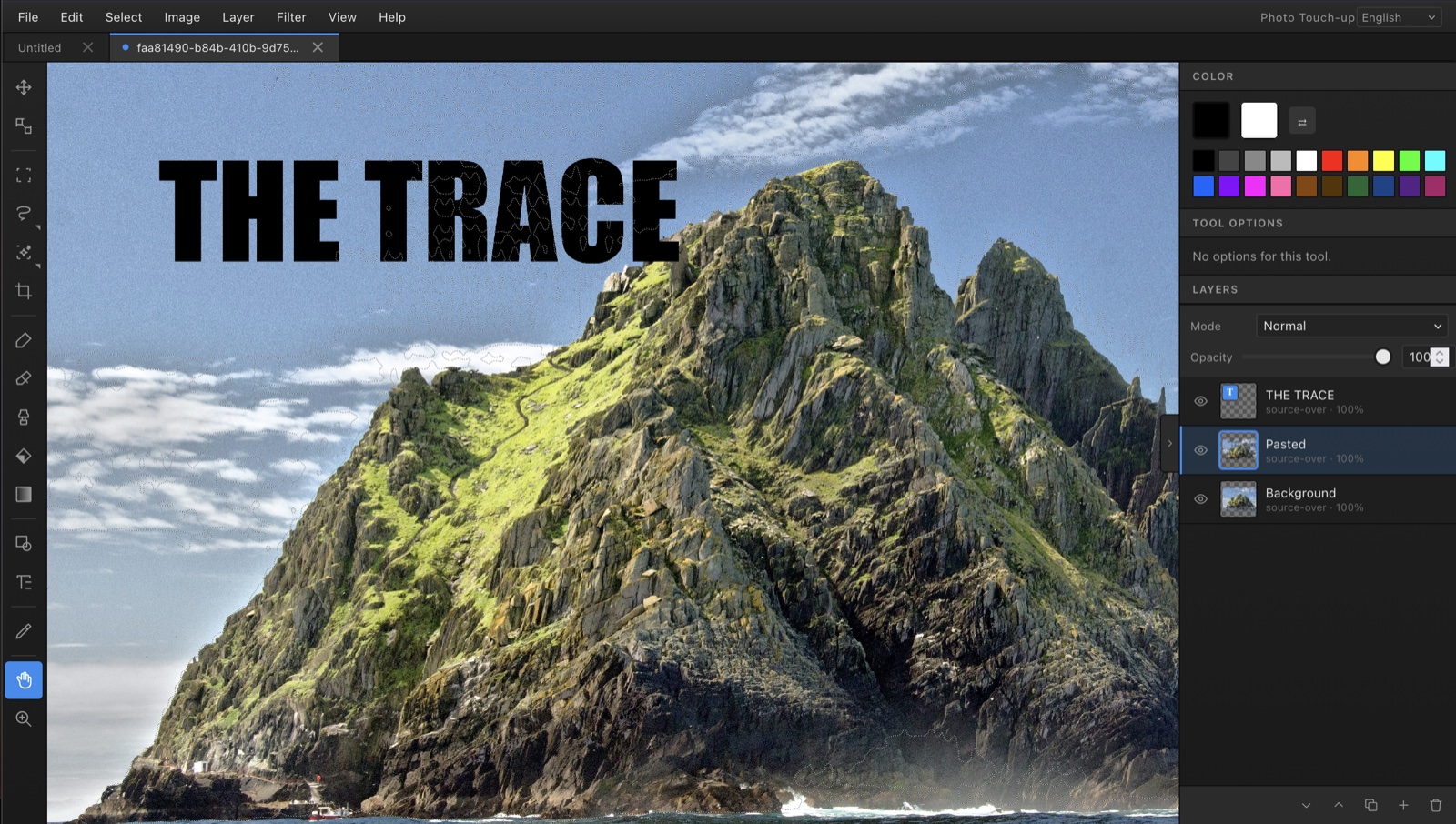Open the blend Mode dropdown
The image size is (1456, 824).
pos(1351,326)
